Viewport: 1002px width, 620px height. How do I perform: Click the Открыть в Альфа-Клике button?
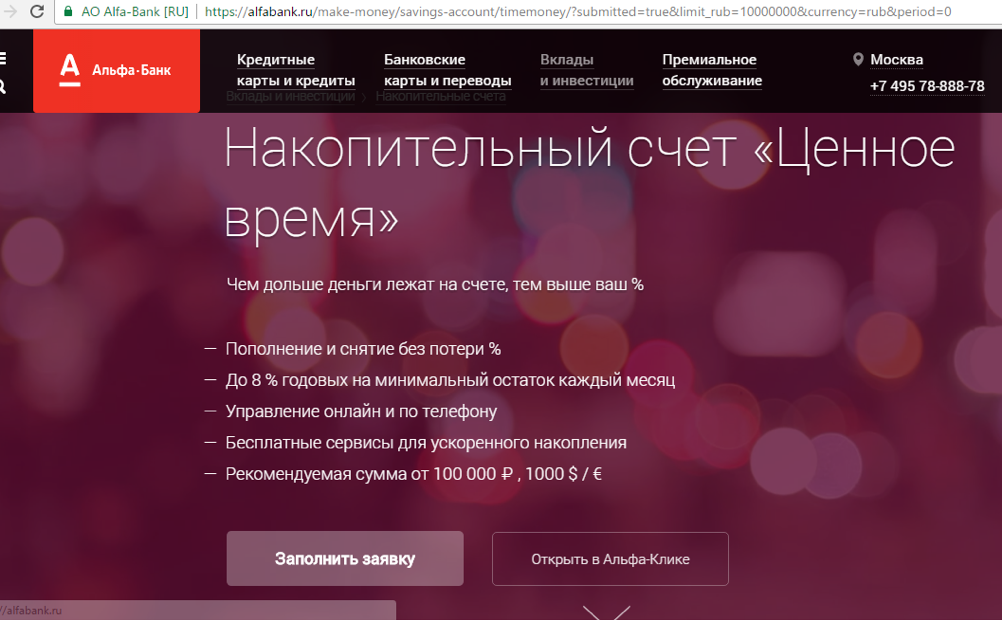(610, 559)
